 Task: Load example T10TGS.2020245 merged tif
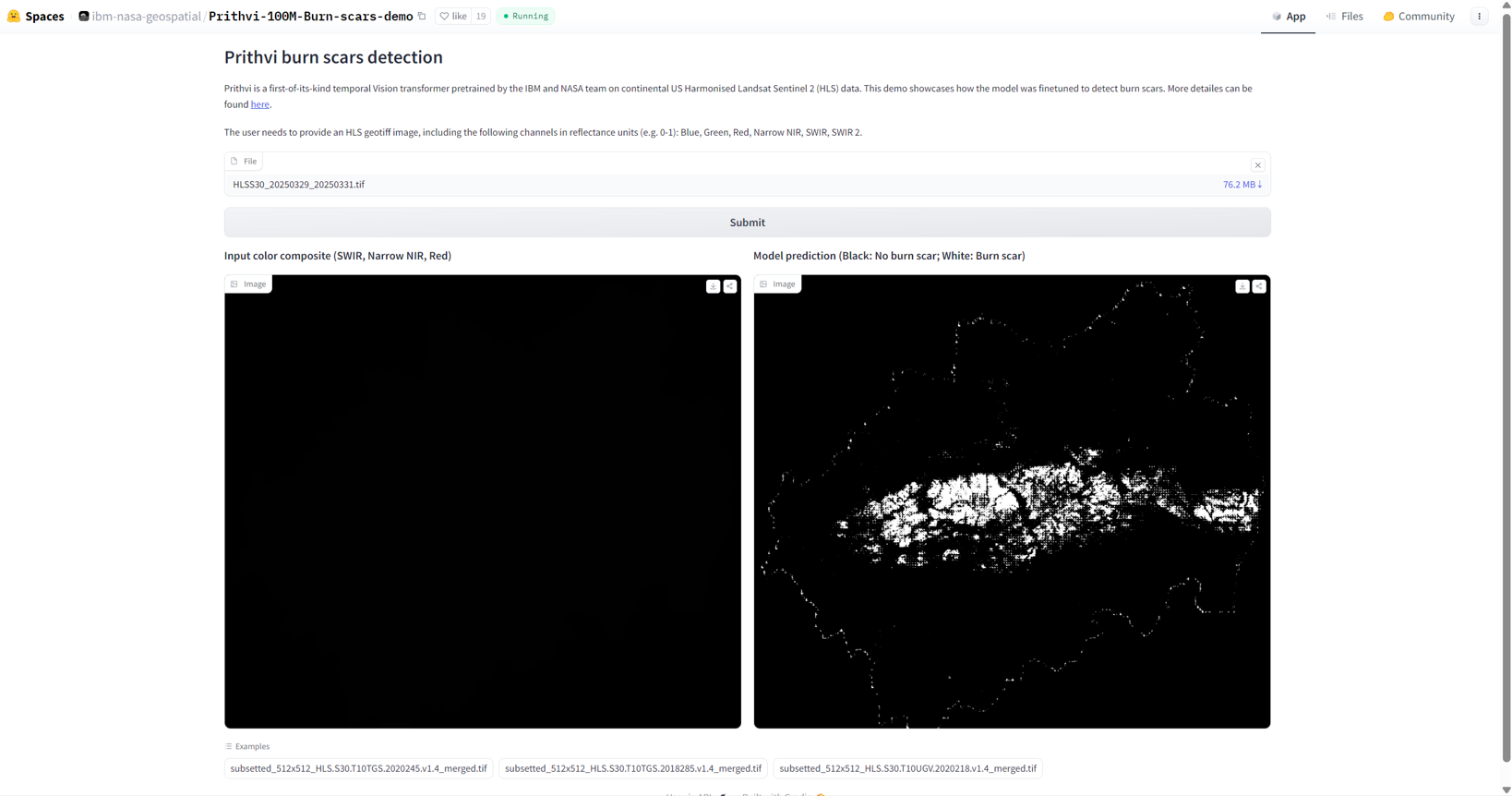pyautogui.click(x=358, y=768)
